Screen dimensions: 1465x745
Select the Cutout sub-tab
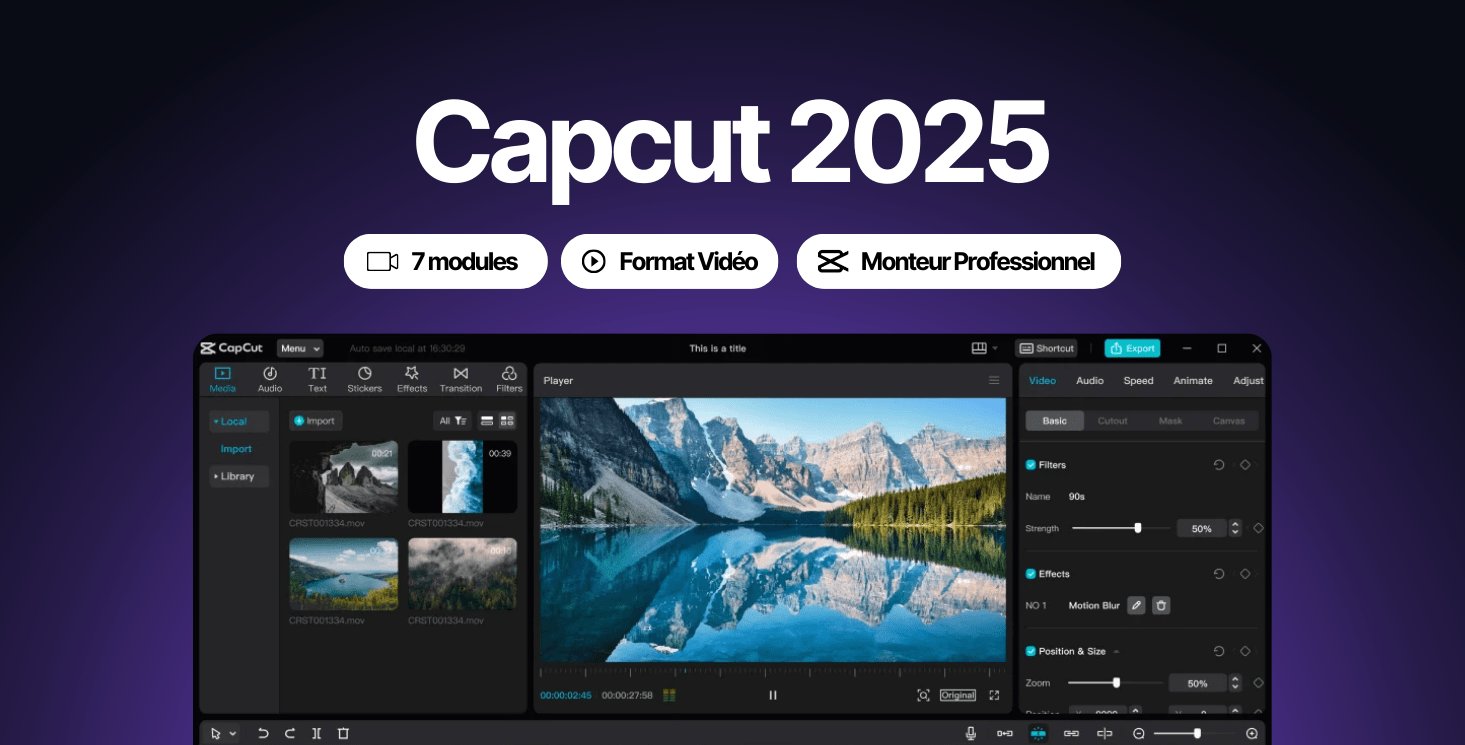tap(1113, 421)
